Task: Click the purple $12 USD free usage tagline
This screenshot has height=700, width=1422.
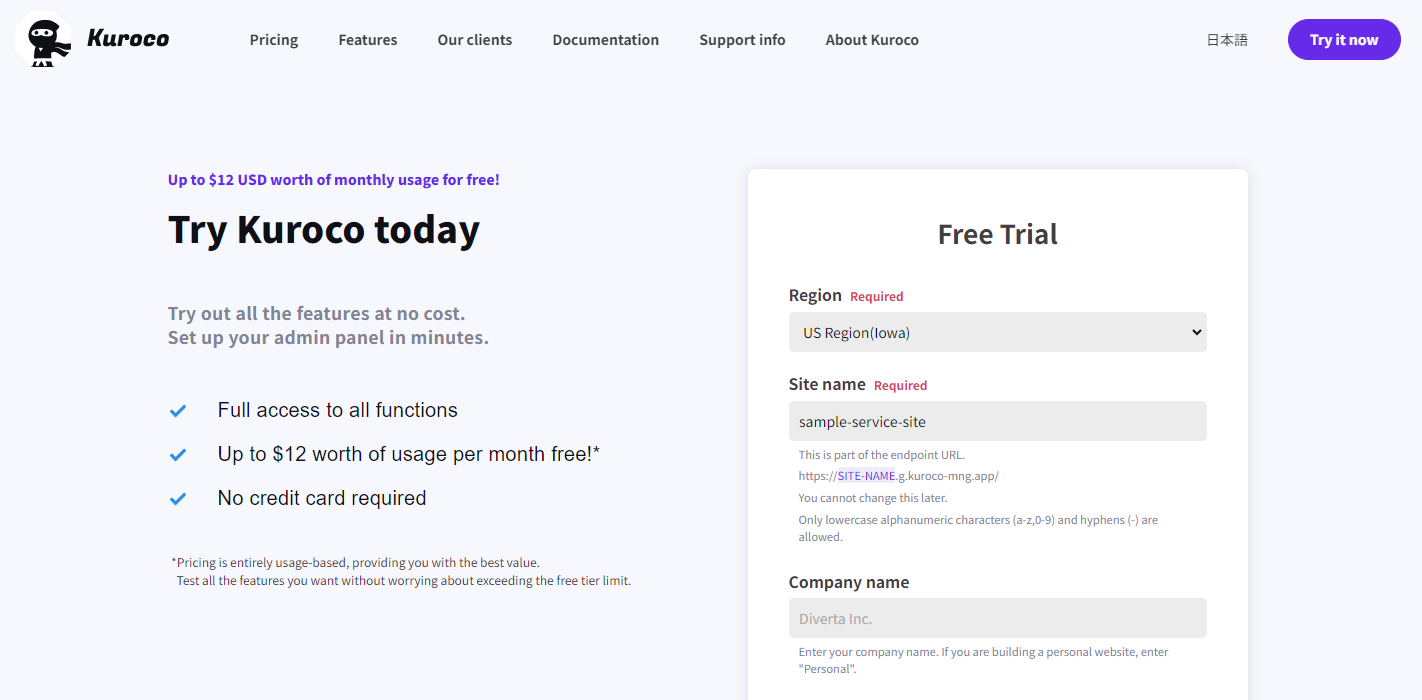Action: pos(334,180)
